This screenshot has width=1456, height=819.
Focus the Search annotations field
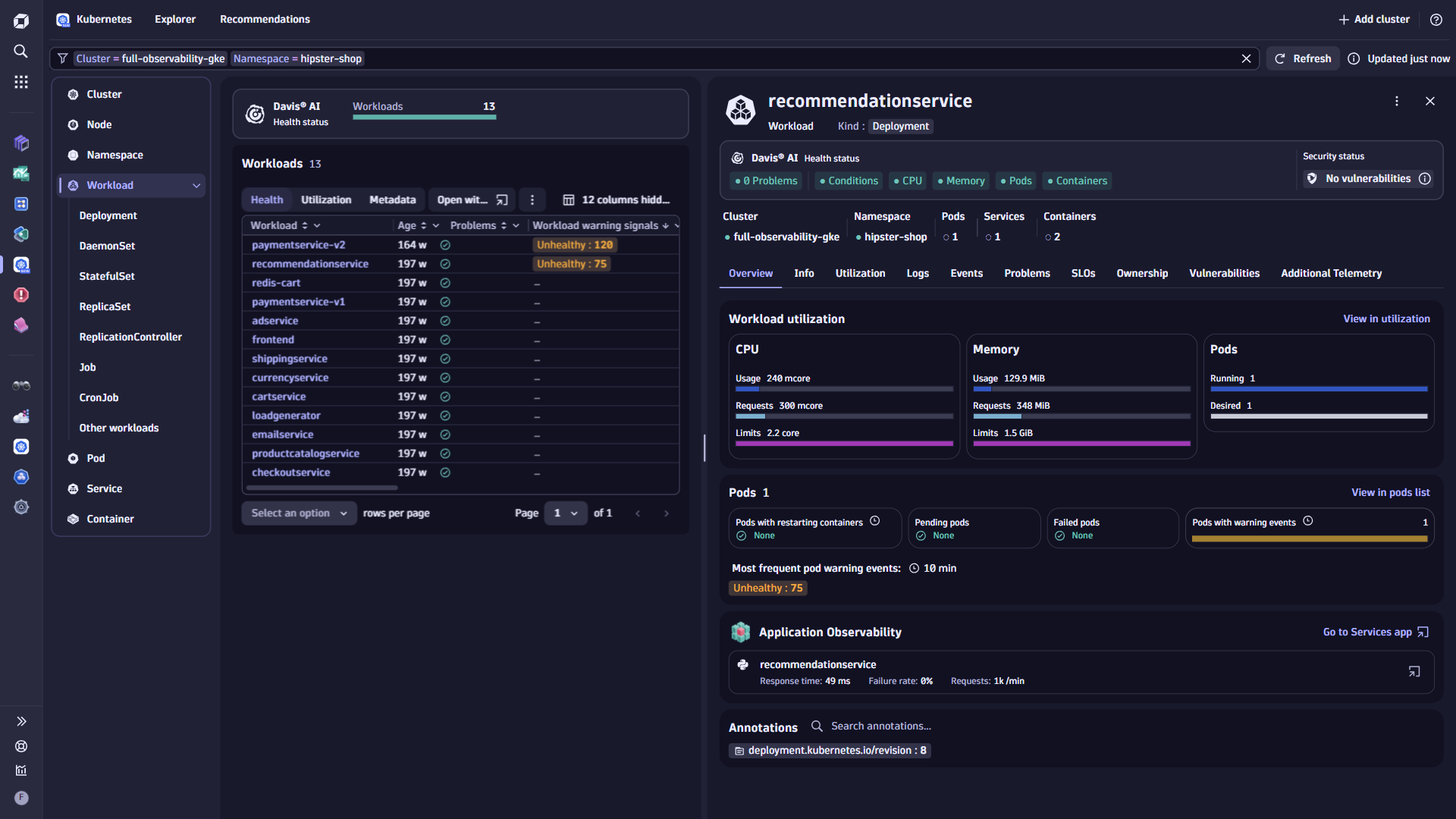tap(880, 726)
